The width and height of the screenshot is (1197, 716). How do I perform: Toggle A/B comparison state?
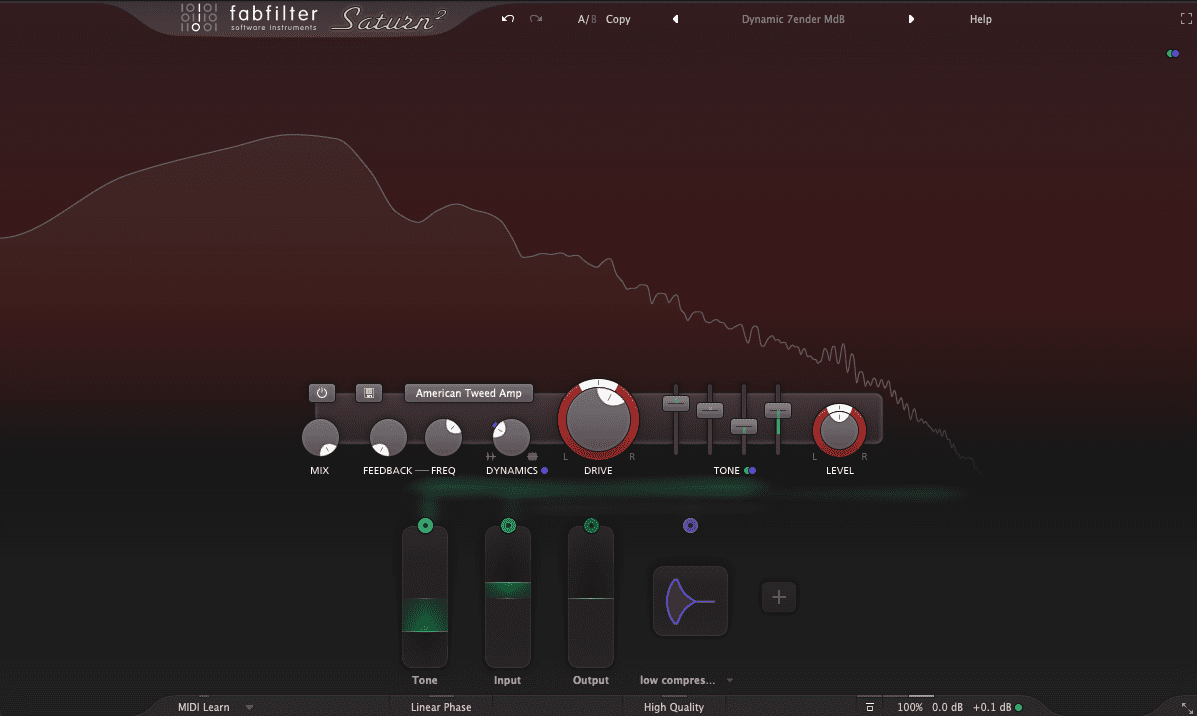[586, 19]
